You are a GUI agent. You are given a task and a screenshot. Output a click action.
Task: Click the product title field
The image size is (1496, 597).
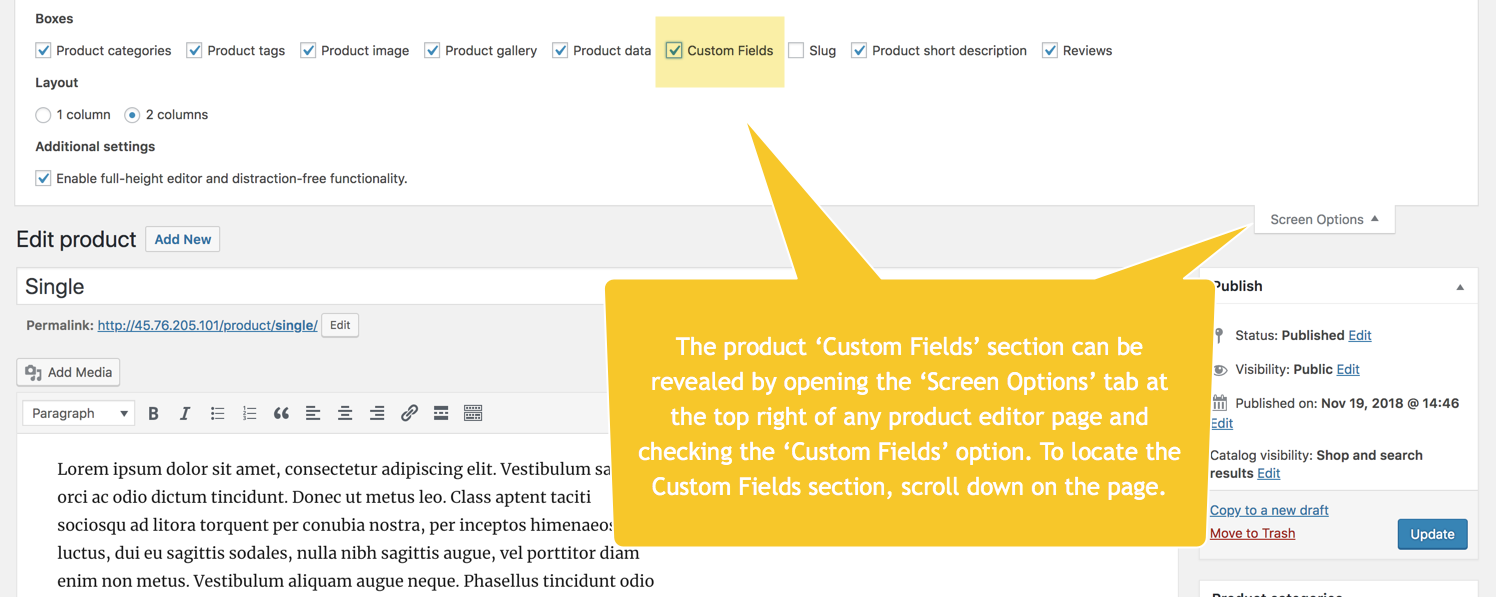300,287
